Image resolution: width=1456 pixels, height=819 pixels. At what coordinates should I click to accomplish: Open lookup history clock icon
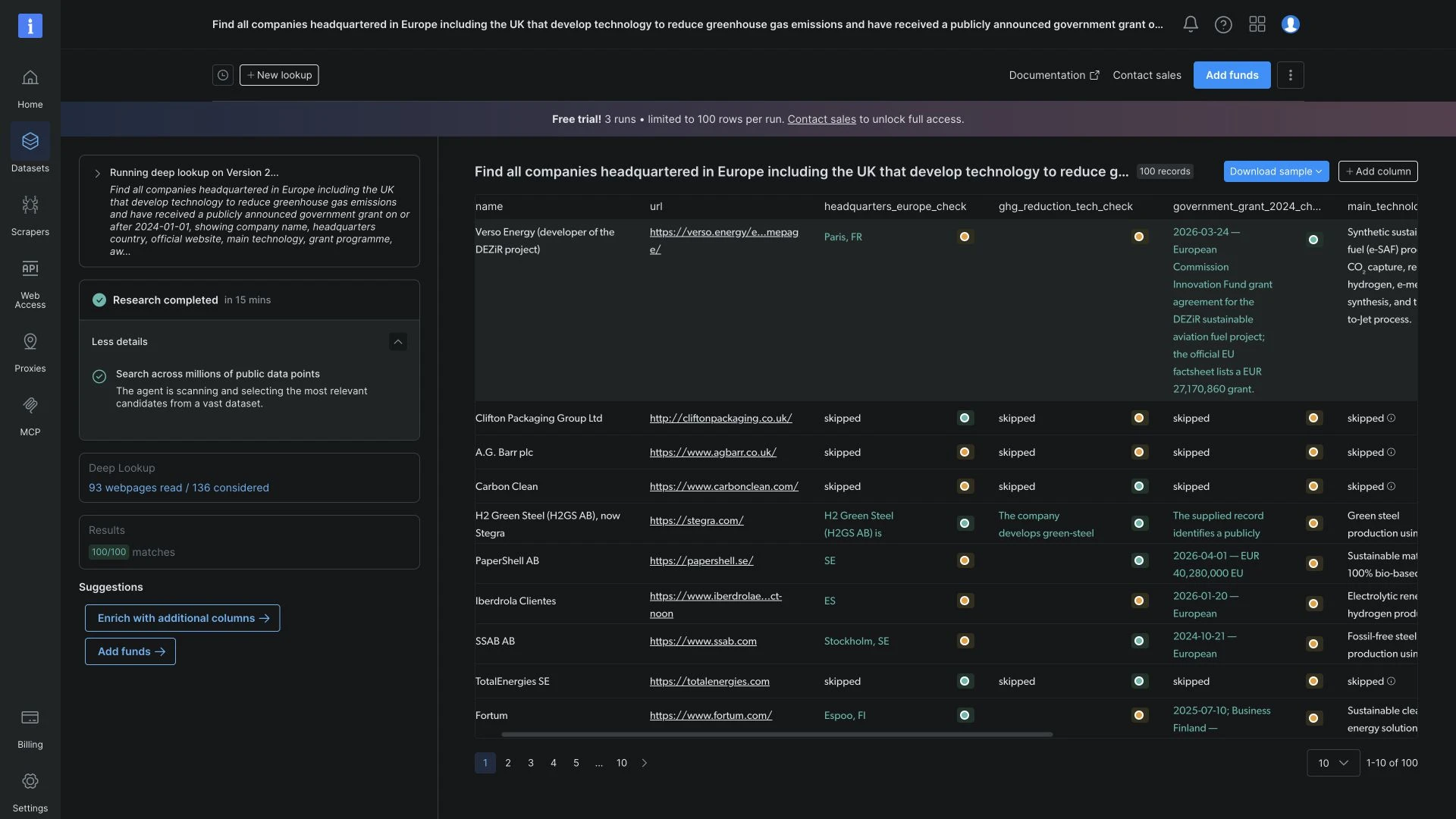click(223, 75)
